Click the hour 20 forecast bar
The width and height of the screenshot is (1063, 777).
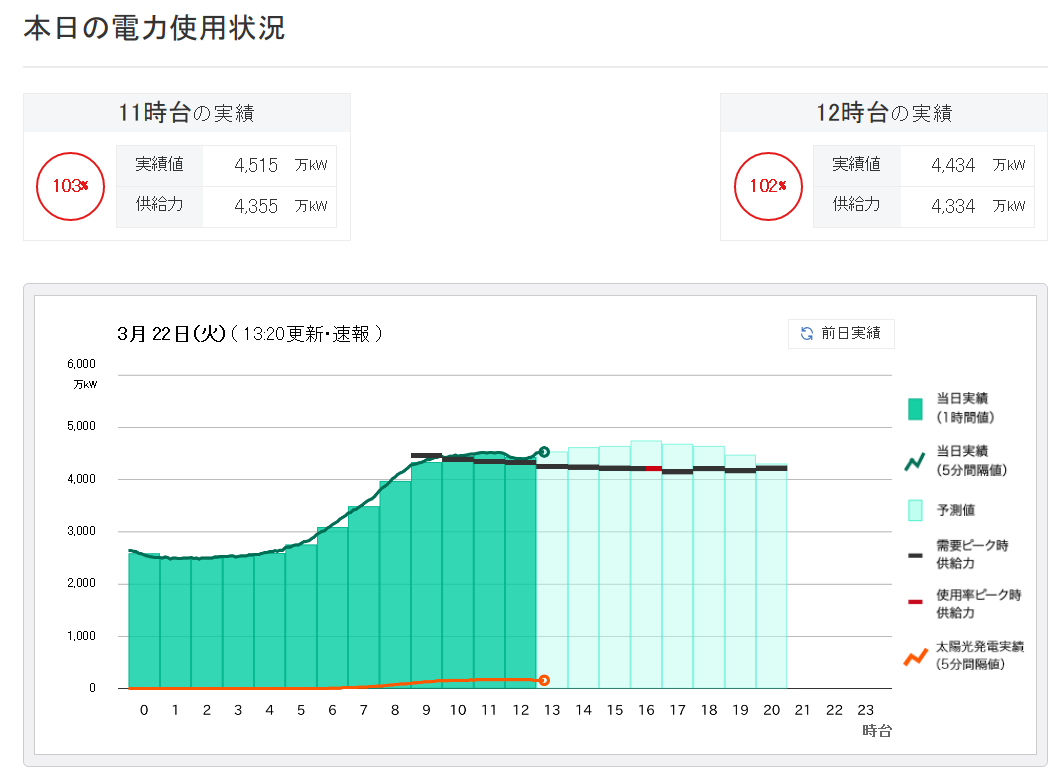tap(771, 576)
